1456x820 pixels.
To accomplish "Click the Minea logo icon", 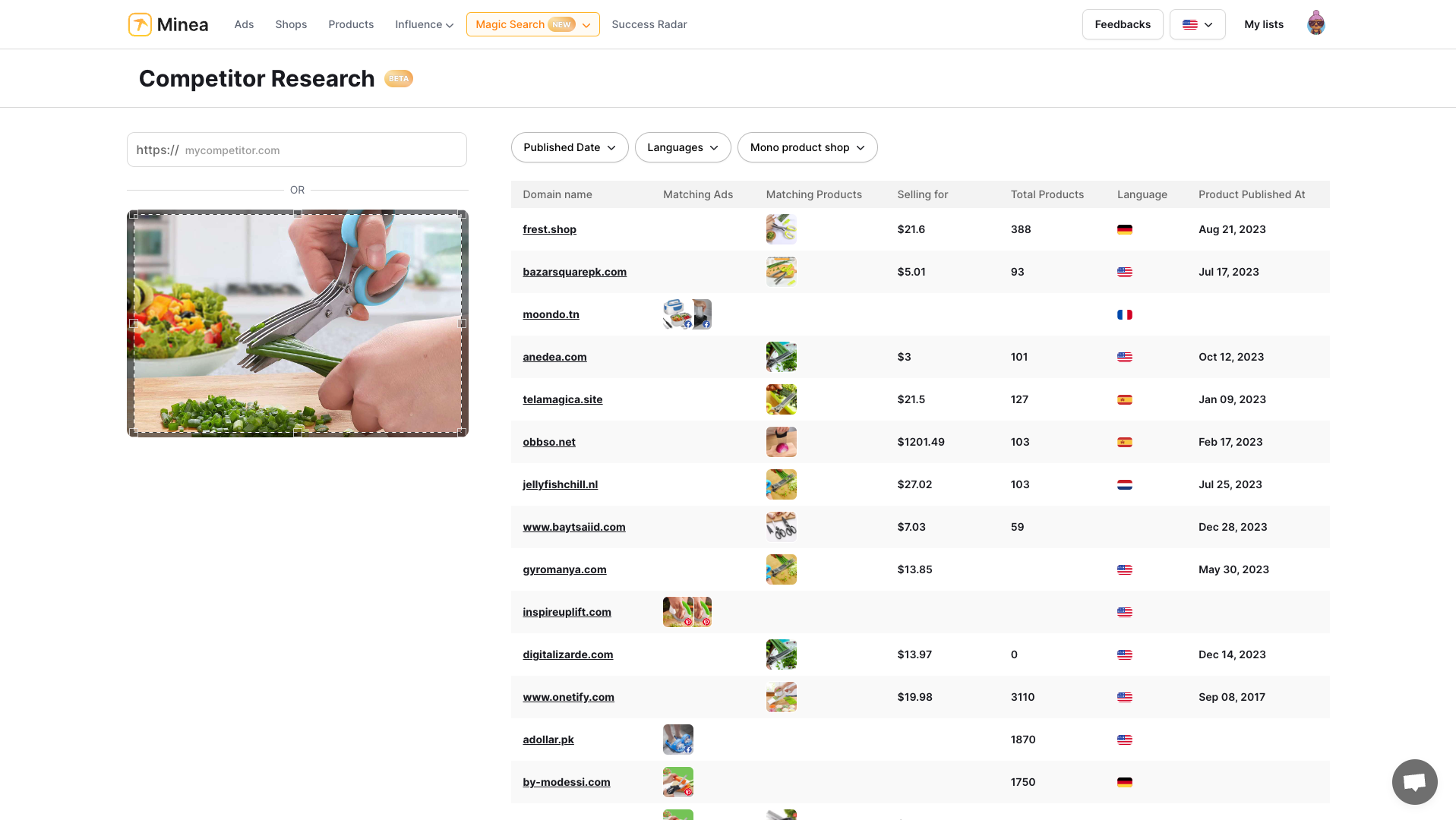I will point(140,24).
